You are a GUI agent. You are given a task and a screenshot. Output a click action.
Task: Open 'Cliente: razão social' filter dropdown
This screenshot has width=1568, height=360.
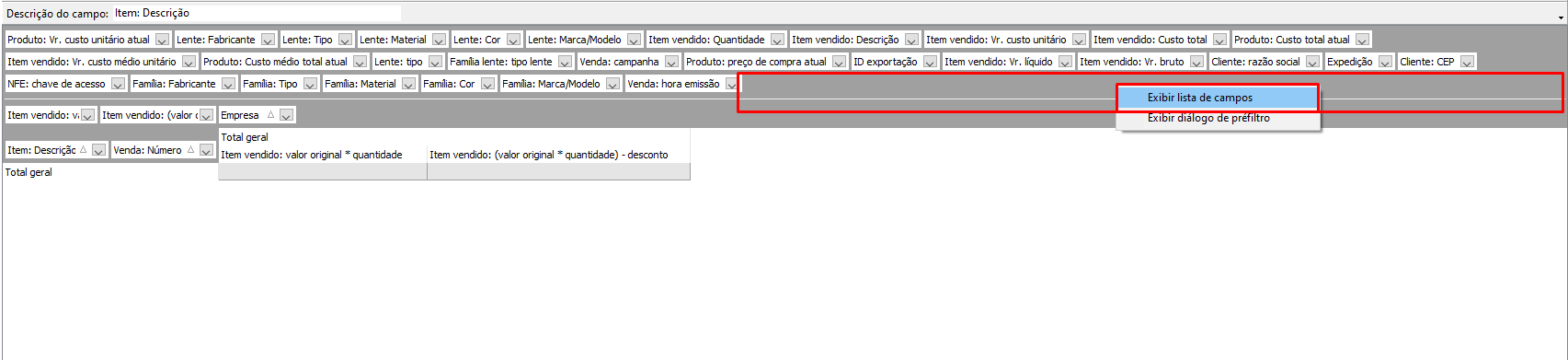pos(1312,62)
